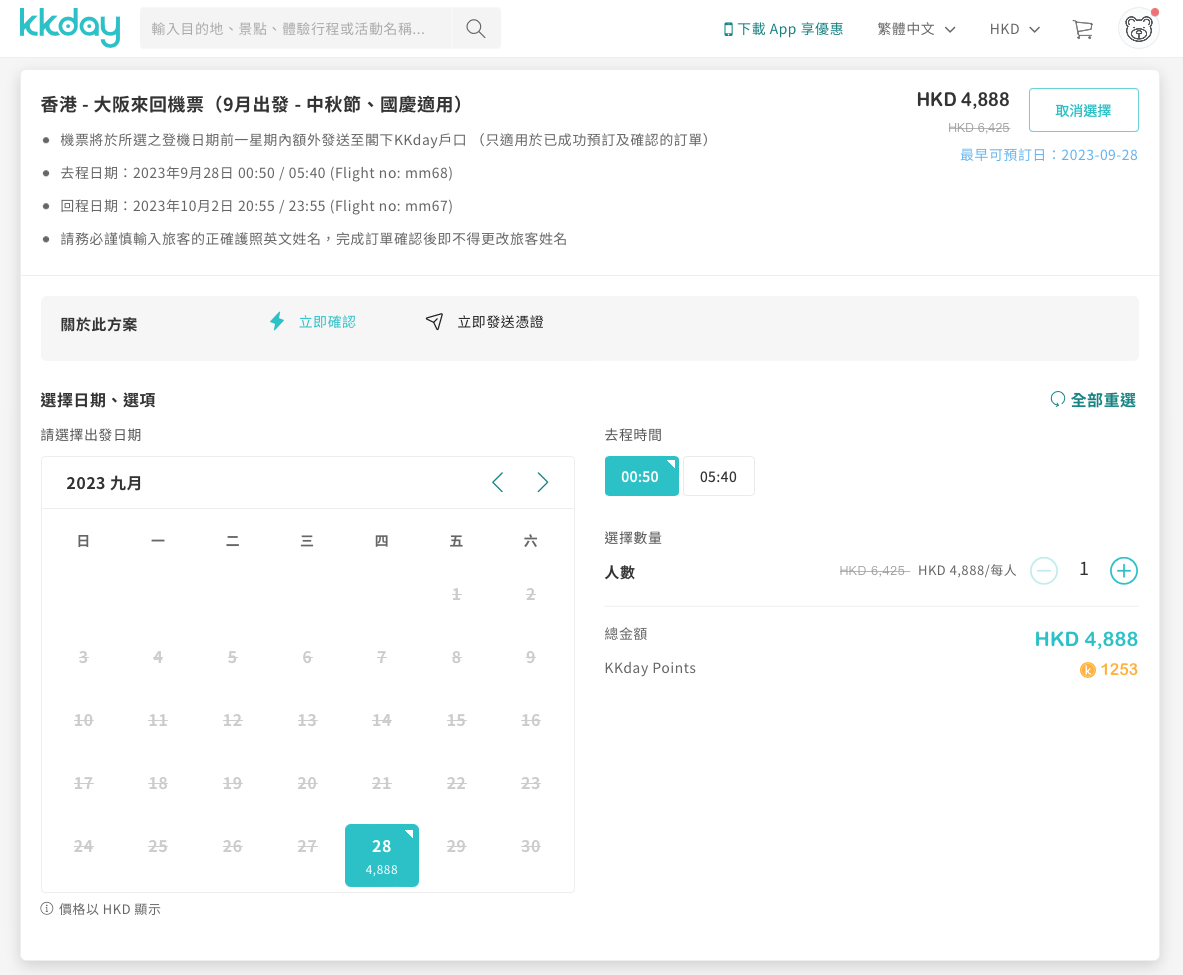Click 立即發送憑證 paper plane label

[x=499, y=322]
